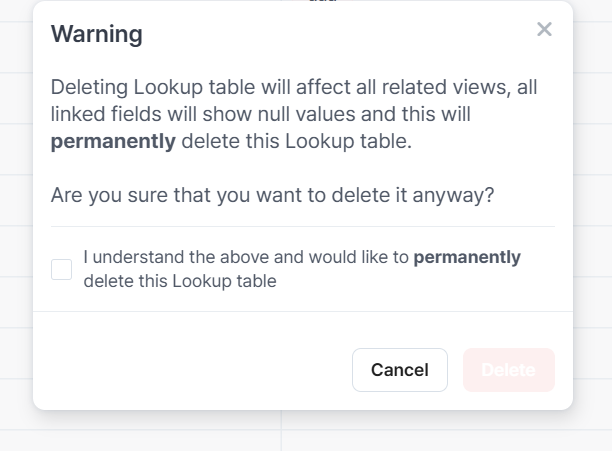612x451 pixels.
Task: Click the divider line above the confirmation checkbox
Action: point(302,227)
